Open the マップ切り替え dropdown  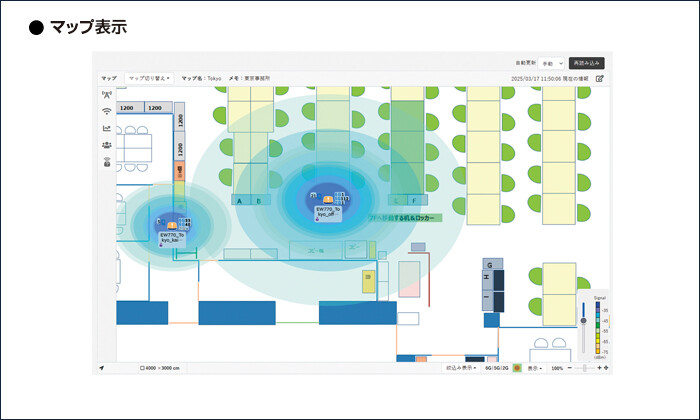[x=149, y=78]
